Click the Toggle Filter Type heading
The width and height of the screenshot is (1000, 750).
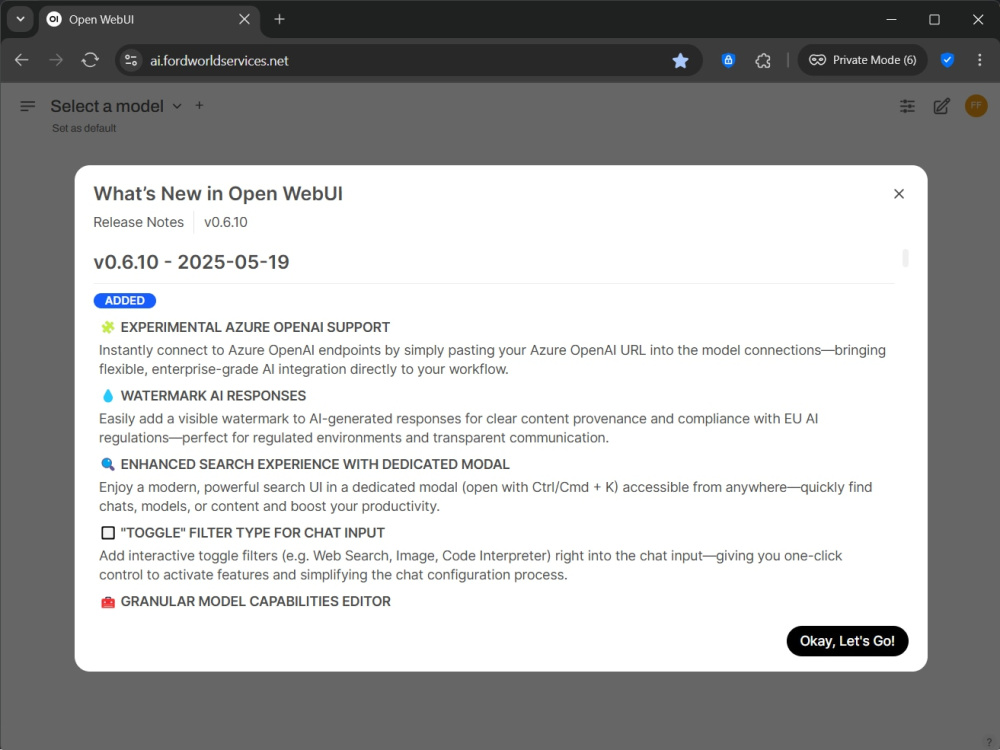coord(253,533)
